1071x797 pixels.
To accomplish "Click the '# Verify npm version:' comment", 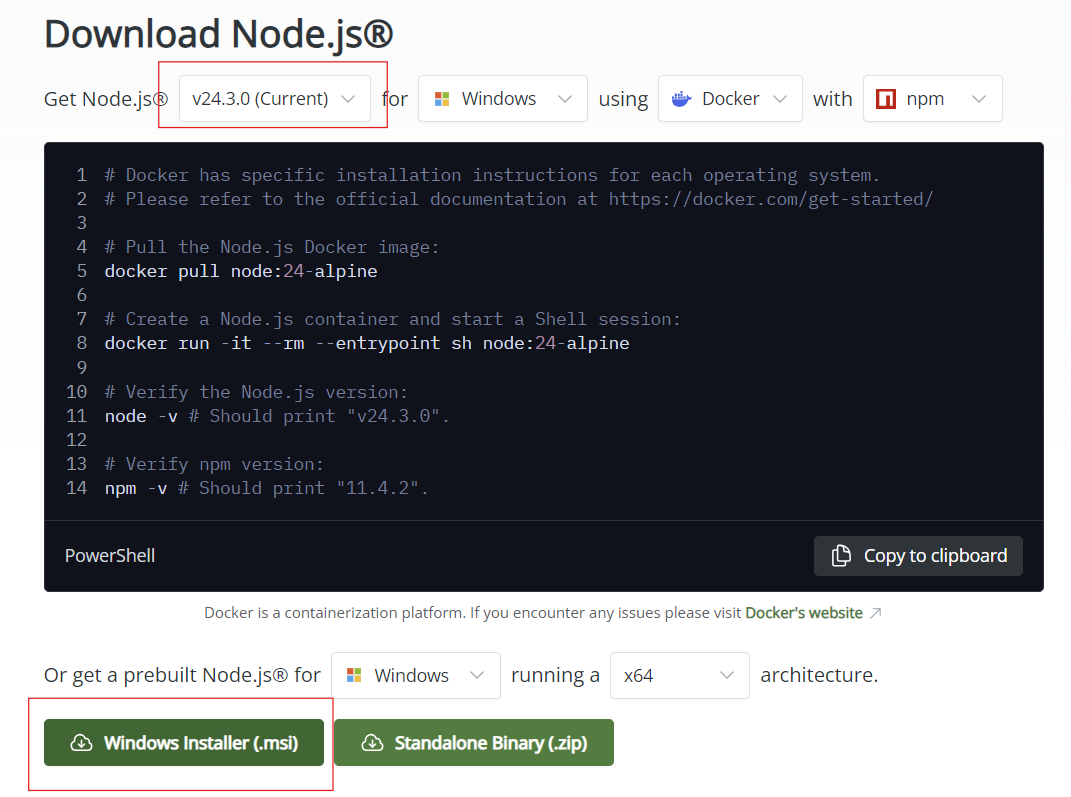I will point(214,464).
